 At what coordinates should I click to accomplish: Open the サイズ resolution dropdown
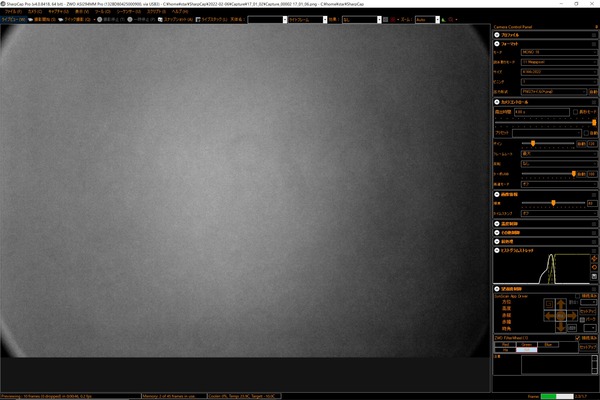(x=559, y=72)
